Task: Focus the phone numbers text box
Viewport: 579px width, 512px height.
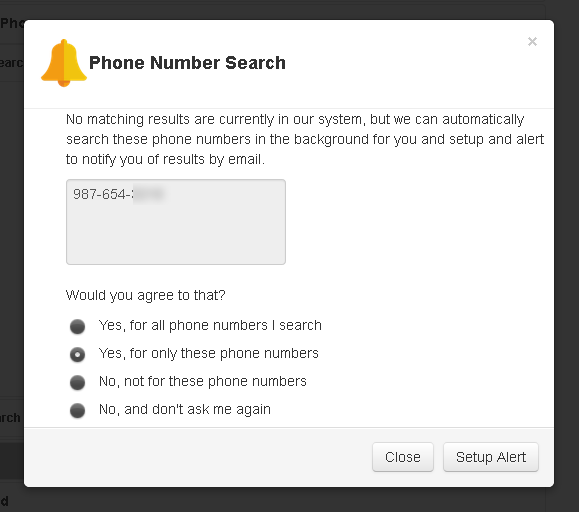Action: (x=176, y=222)
